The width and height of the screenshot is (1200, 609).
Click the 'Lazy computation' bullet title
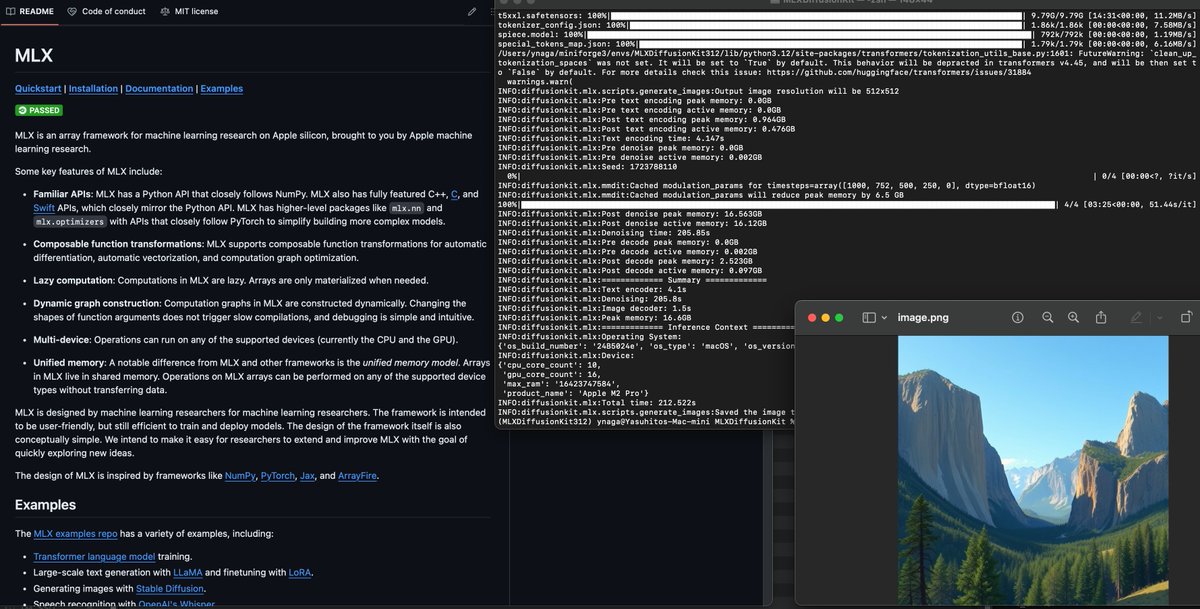click(x=72, y=280)
